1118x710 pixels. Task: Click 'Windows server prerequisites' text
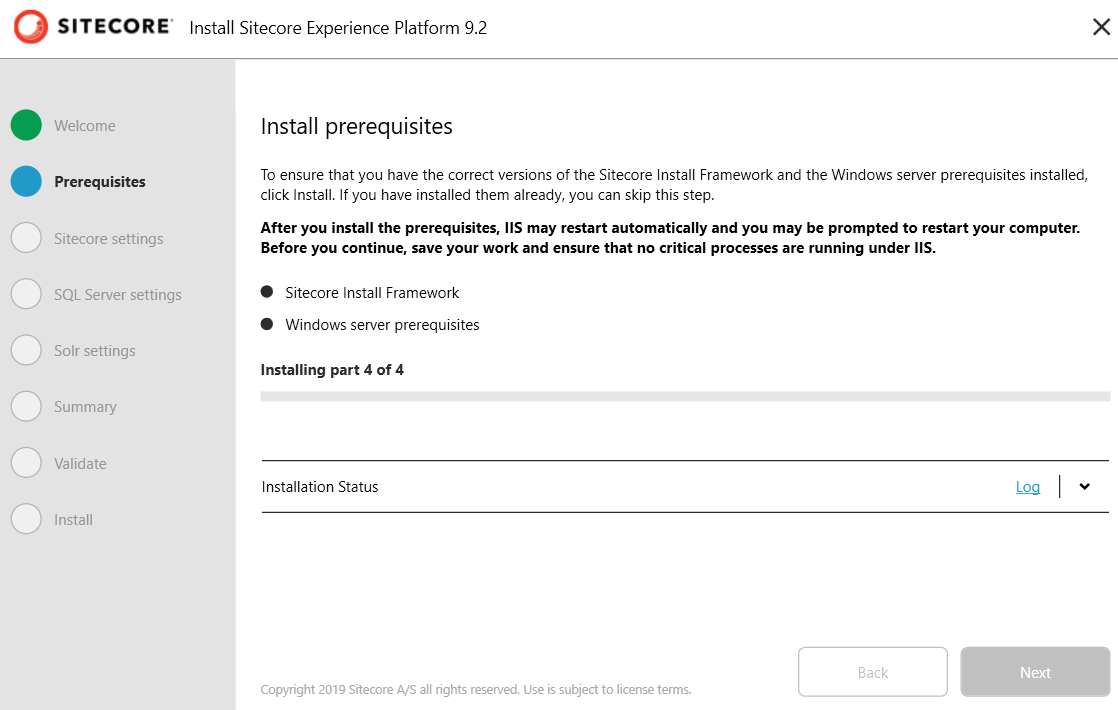382,325
